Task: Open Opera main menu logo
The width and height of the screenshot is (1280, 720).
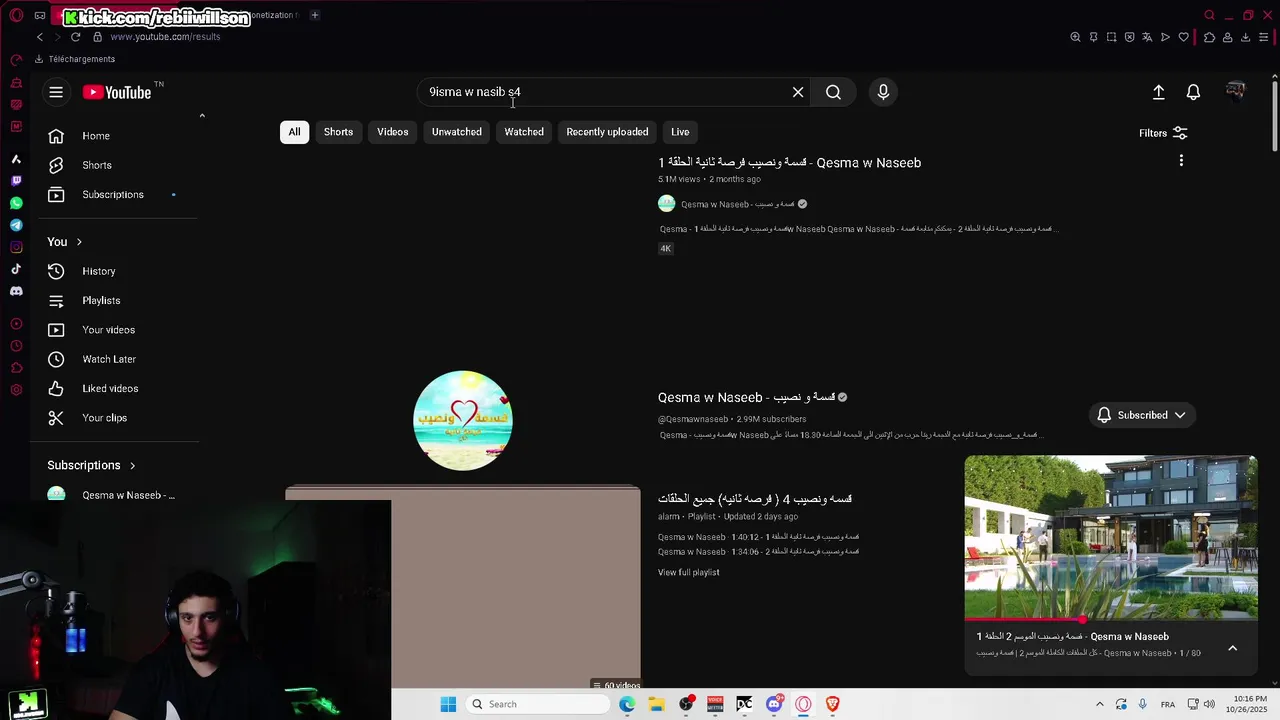Action: [x=16, y=15]
